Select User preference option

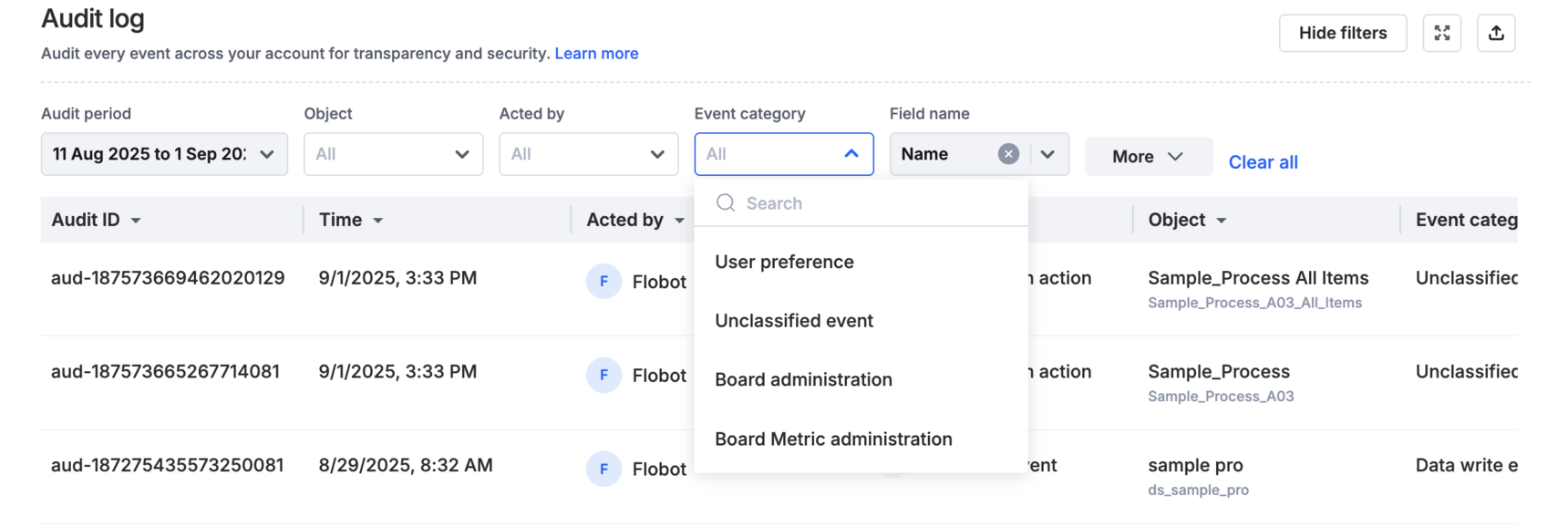[784, 262]
